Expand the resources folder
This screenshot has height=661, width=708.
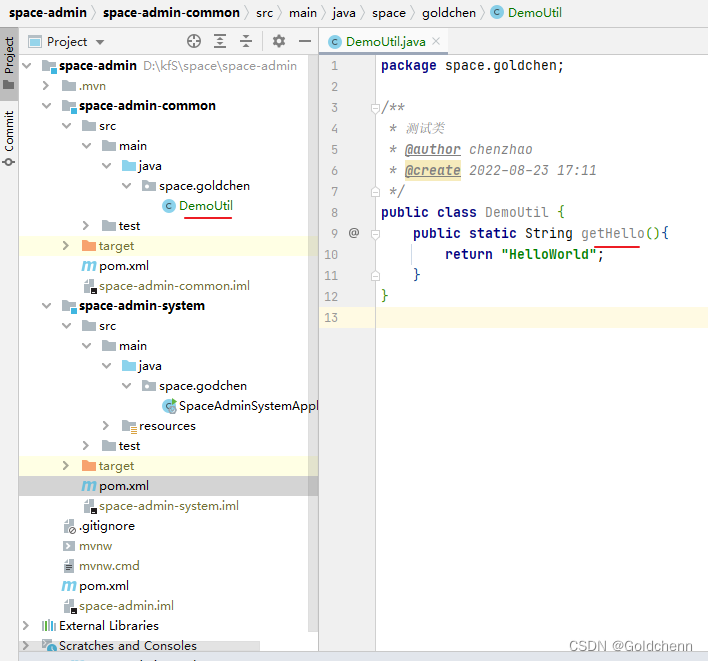pyautogui.click(x=106, y=426)
